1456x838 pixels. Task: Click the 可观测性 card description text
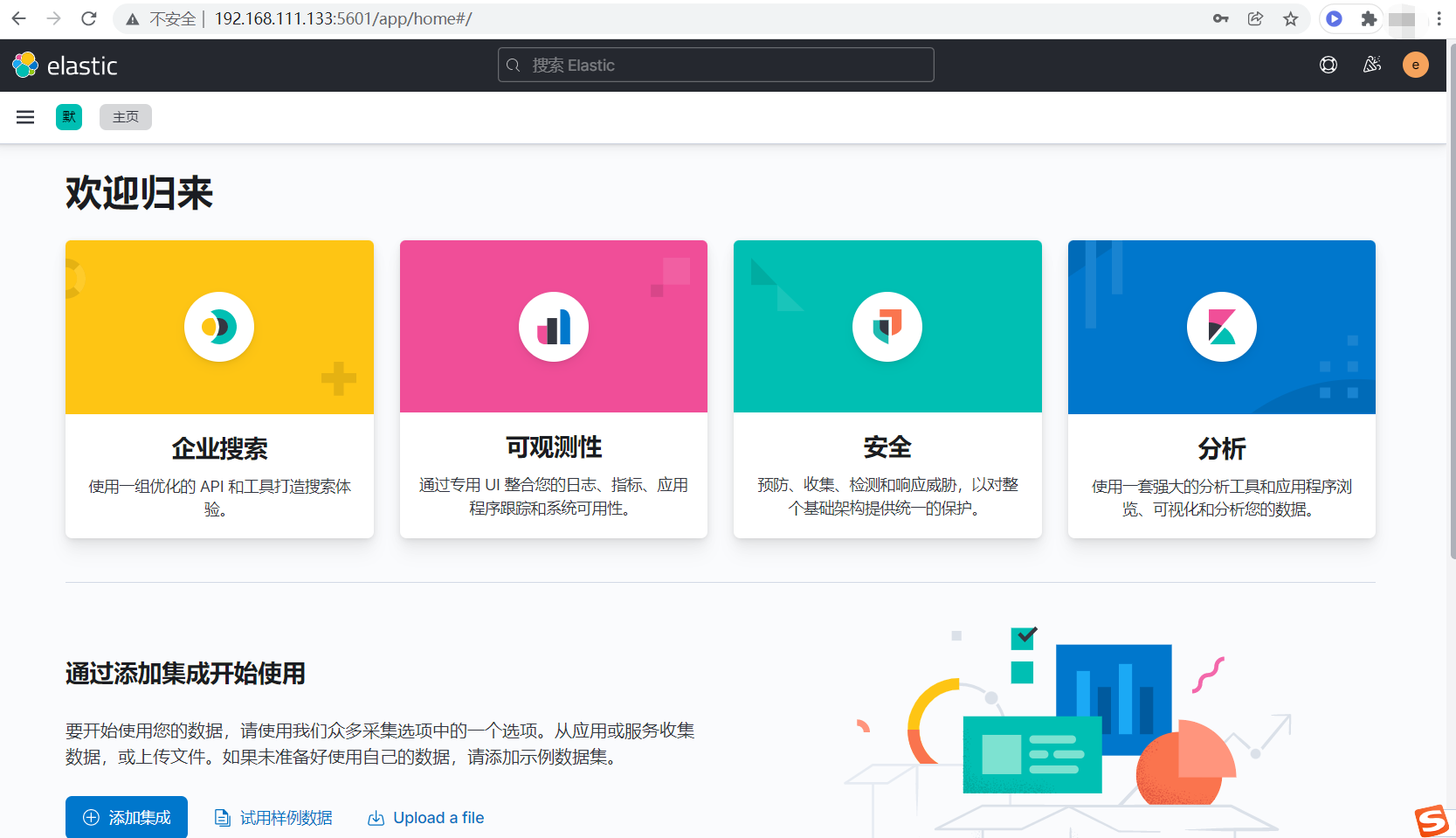point(554,496)
